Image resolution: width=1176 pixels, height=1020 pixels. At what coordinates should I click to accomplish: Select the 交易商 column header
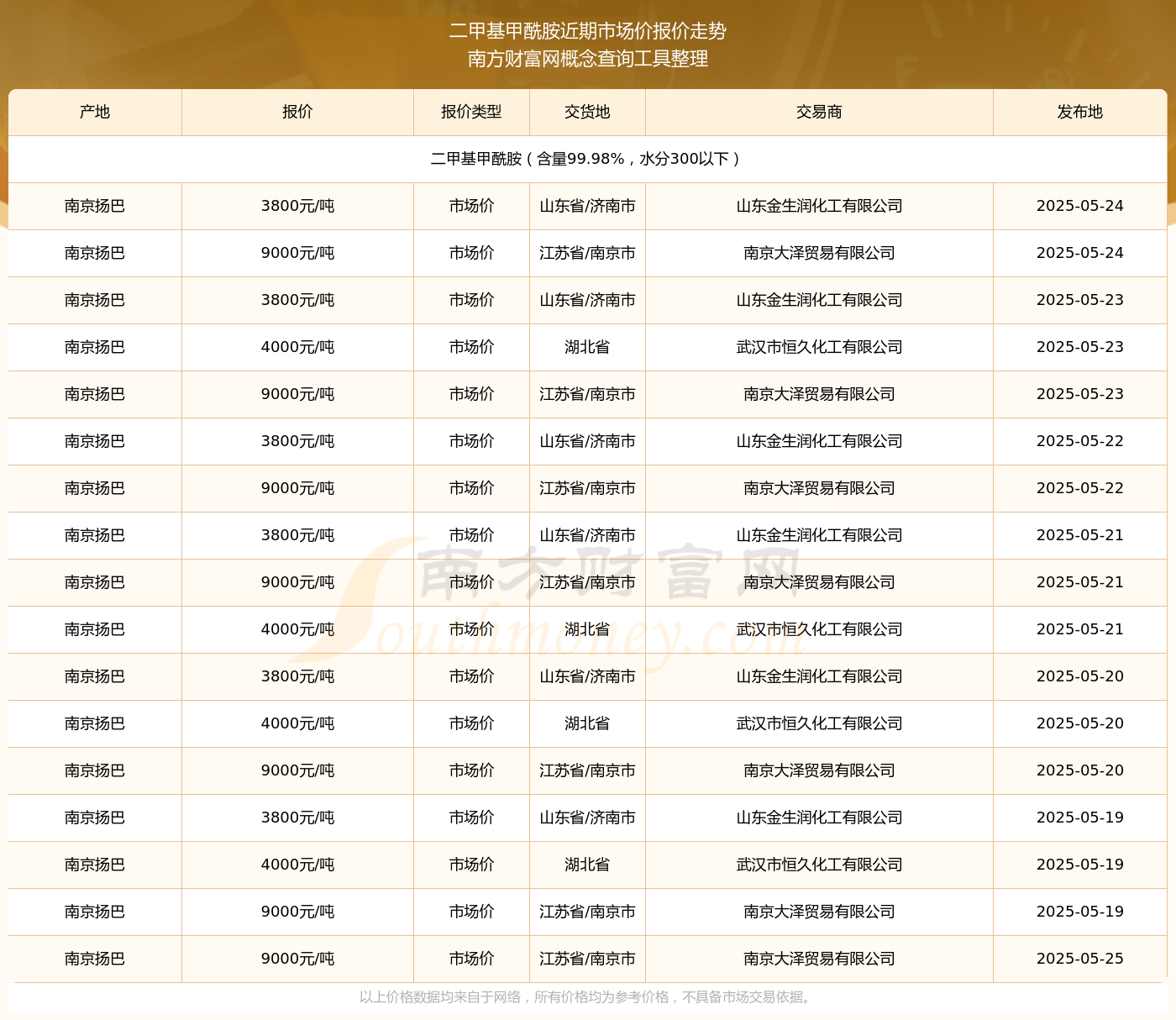click(819, 112)
